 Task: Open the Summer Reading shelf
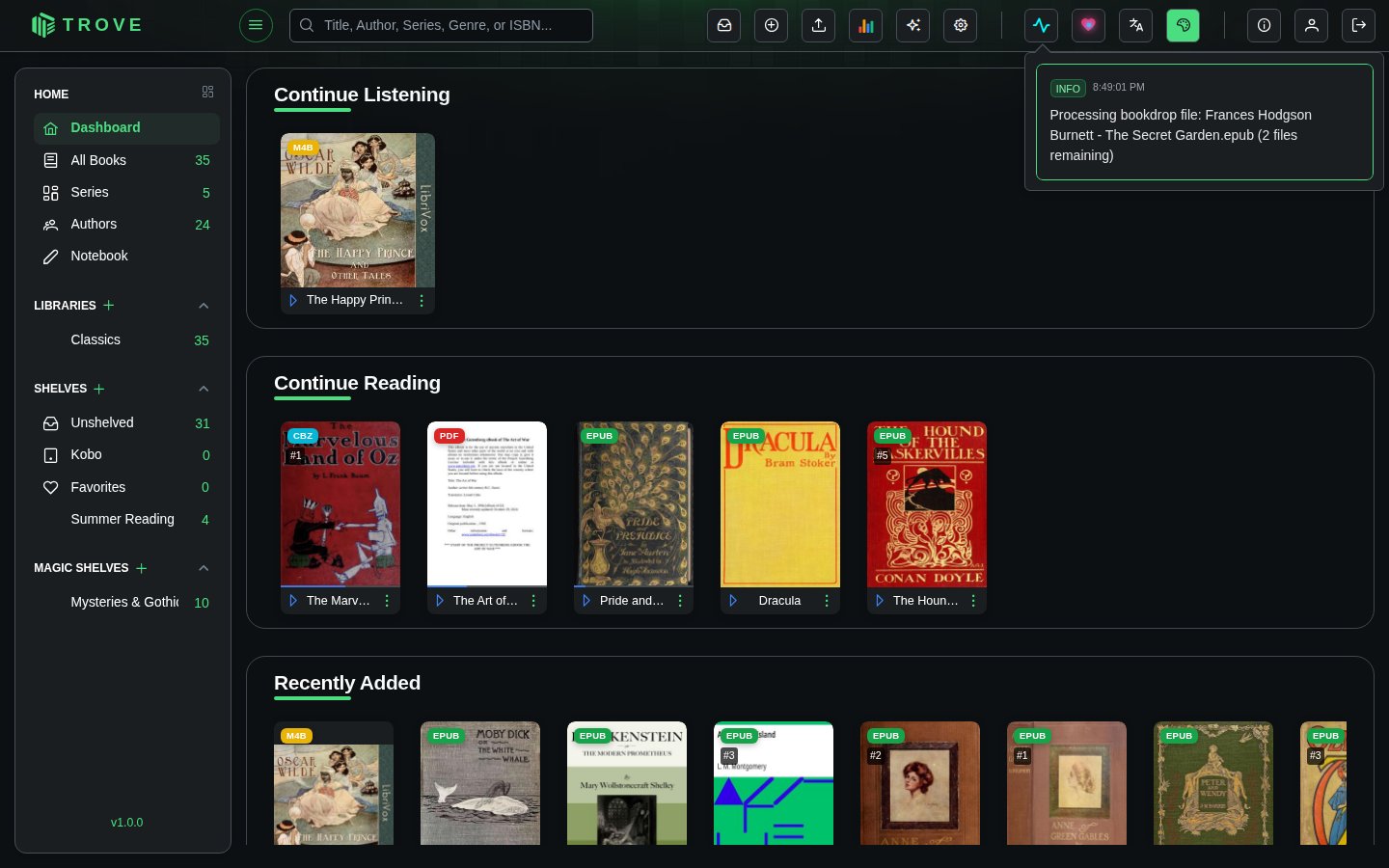point(126,520)
